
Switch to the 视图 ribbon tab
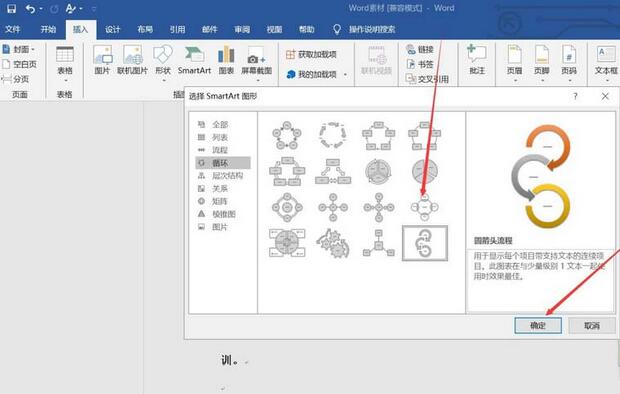[x=274, y=29]
